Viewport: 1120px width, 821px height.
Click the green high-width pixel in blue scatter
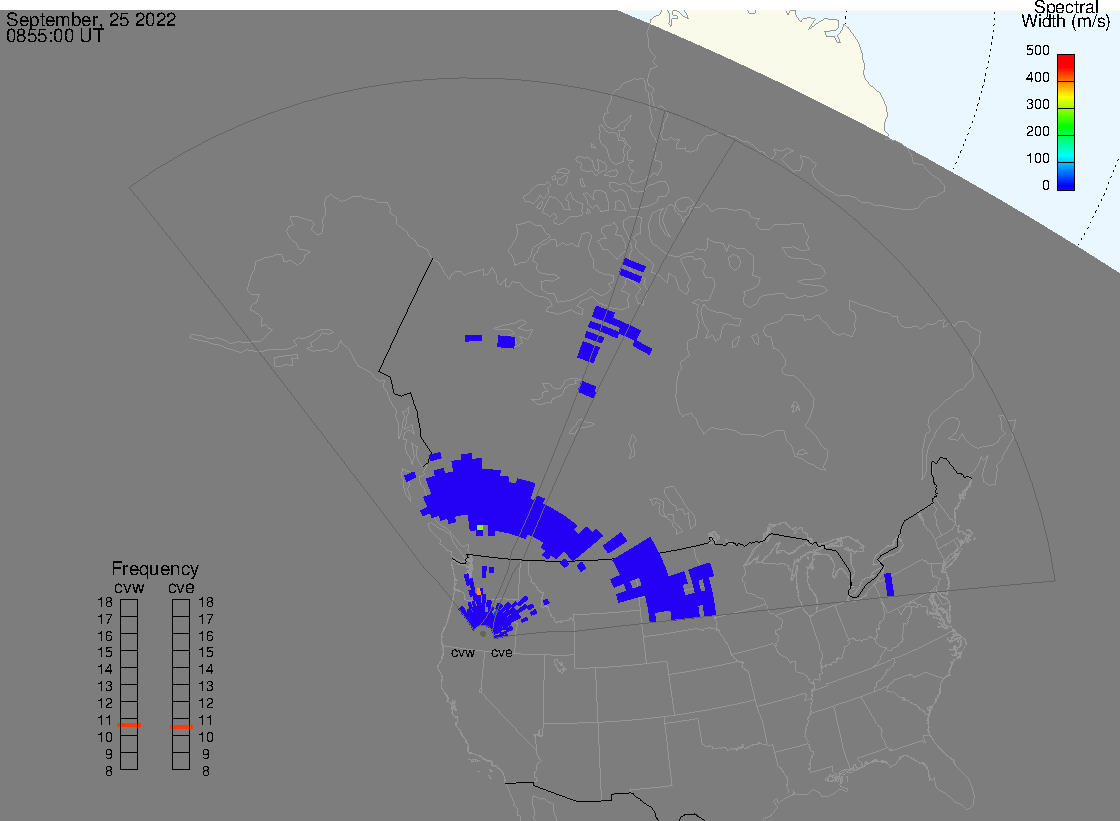click(481, 528)
